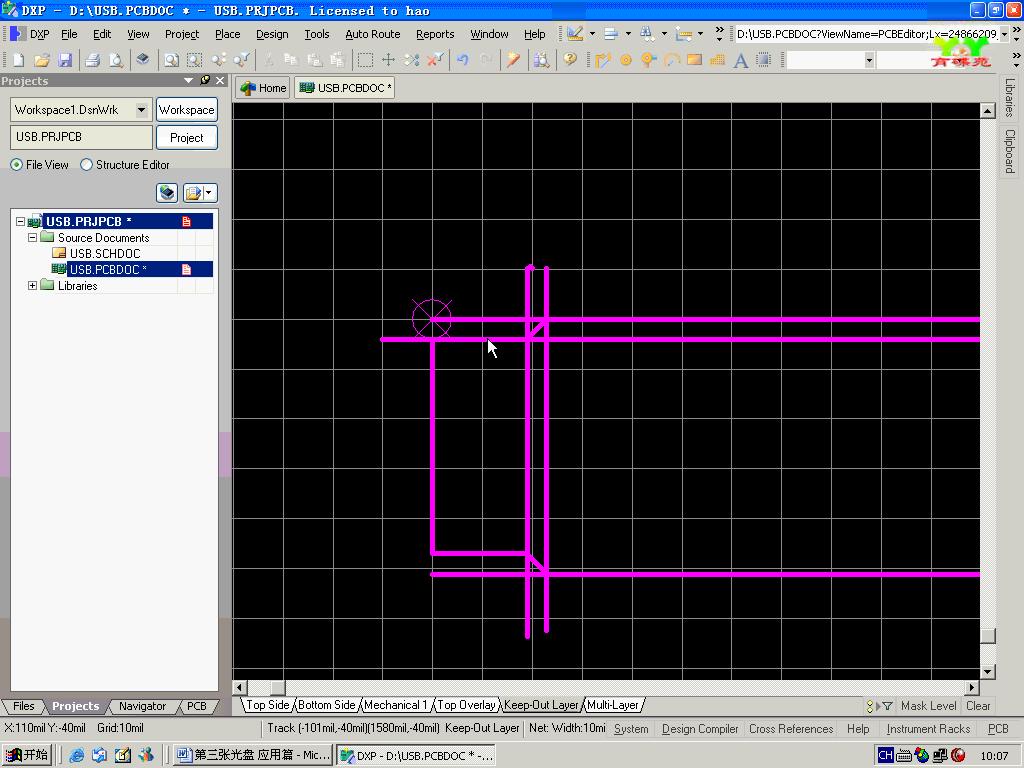
Task: Open the Dimension tools dropdown arrow
Action: click(x=700, y=33)
